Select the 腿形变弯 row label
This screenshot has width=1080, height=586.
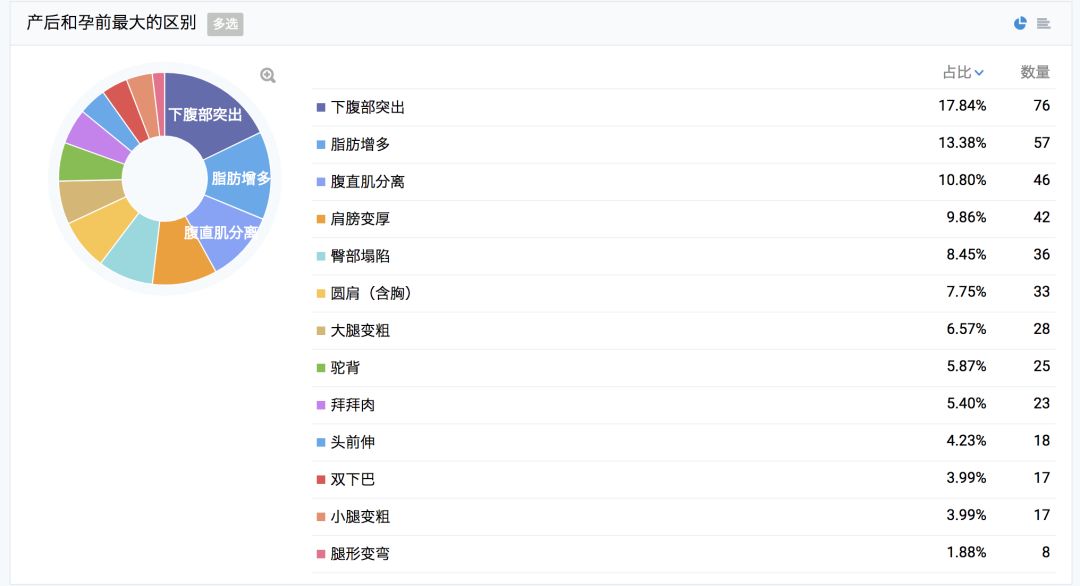tap(360, 554)
